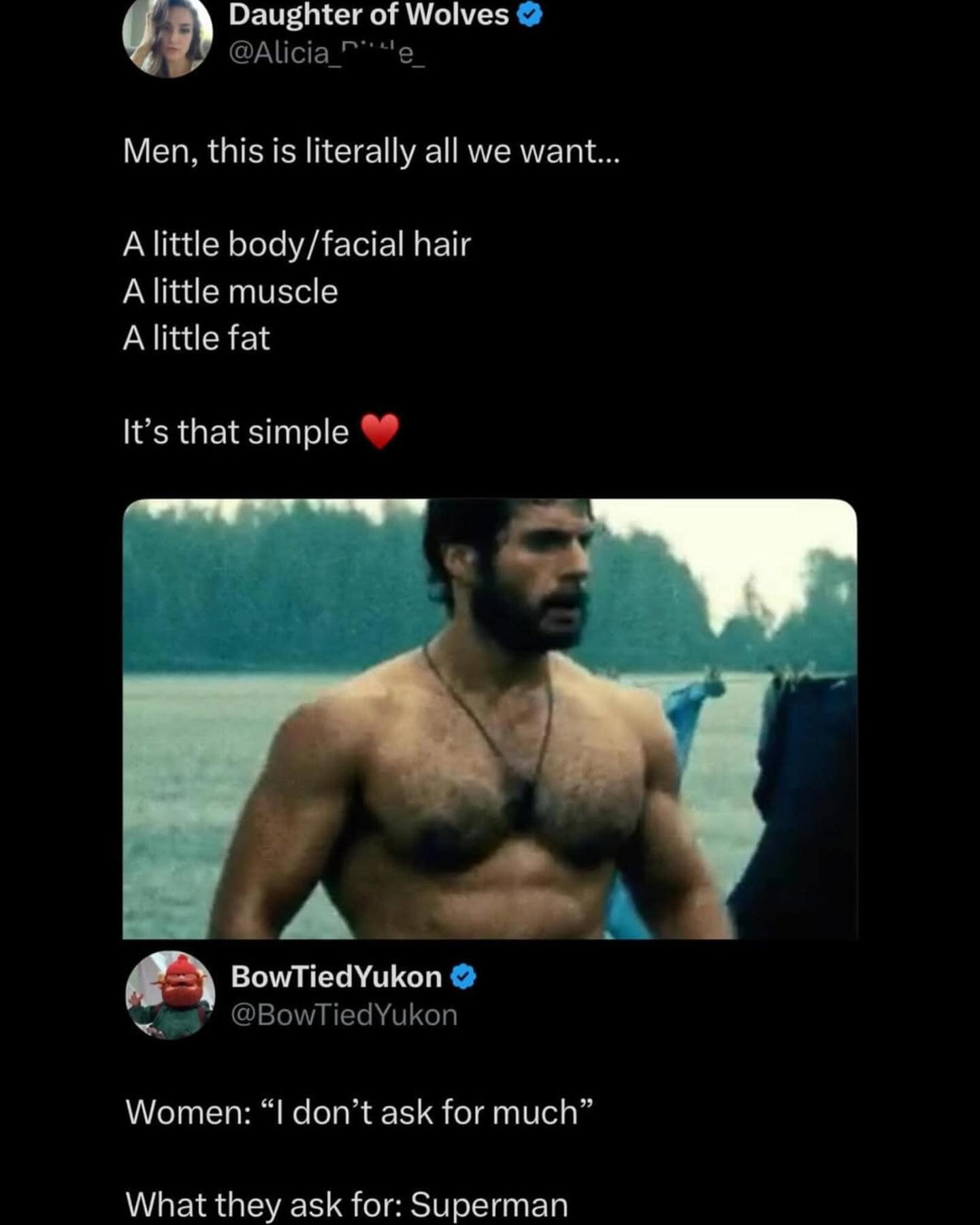The image size is (980, 1225).
Task: Open the @Alicia_ handle link
Action: click(327, 53)
